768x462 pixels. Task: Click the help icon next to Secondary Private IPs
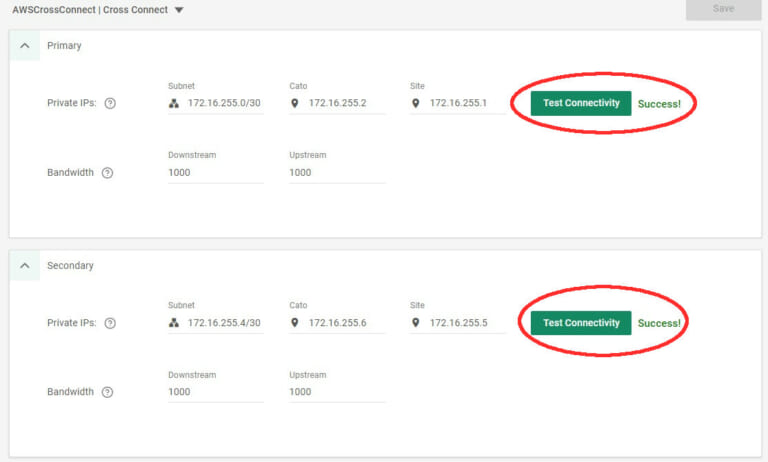coord(111,323)
